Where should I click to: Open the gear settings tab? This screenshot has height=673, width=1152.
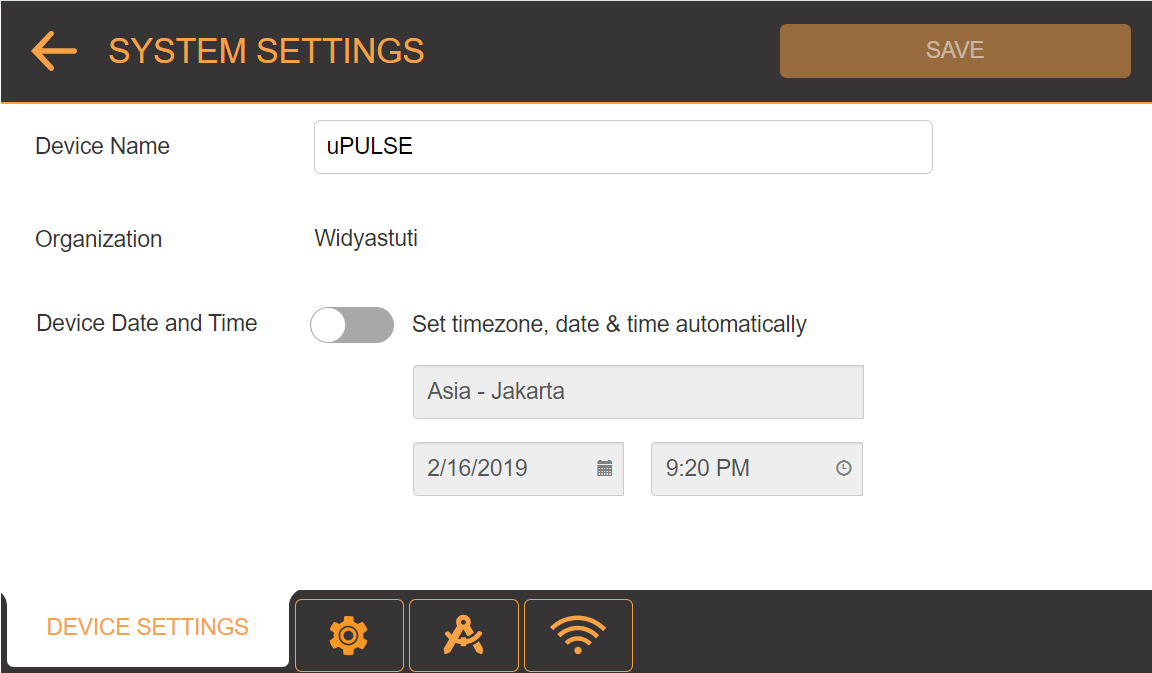[349, 635]
